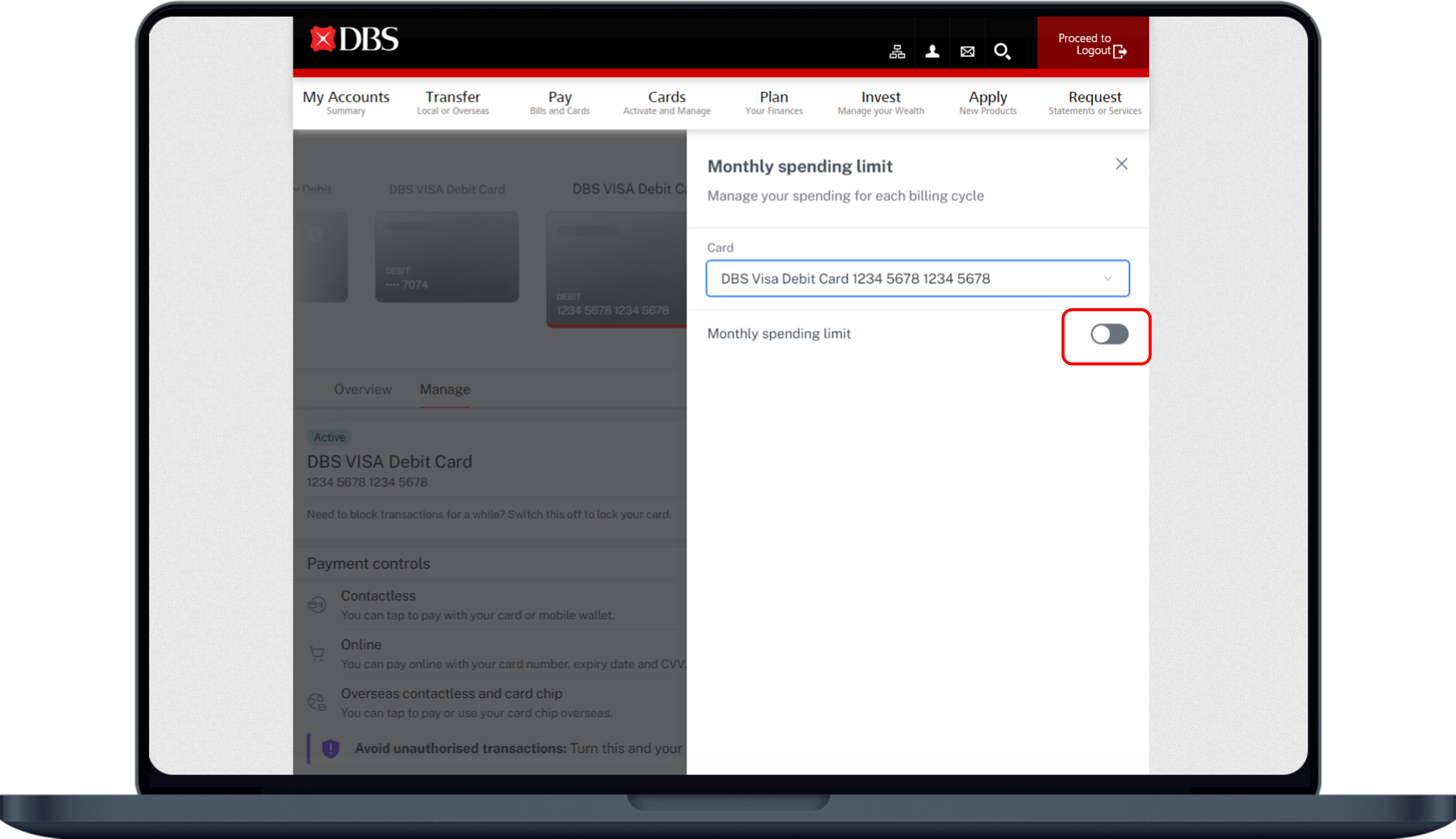This screenshot has height=839, width=1456.
Task: Open the sitemap icon in header
Action: (897, 52)
